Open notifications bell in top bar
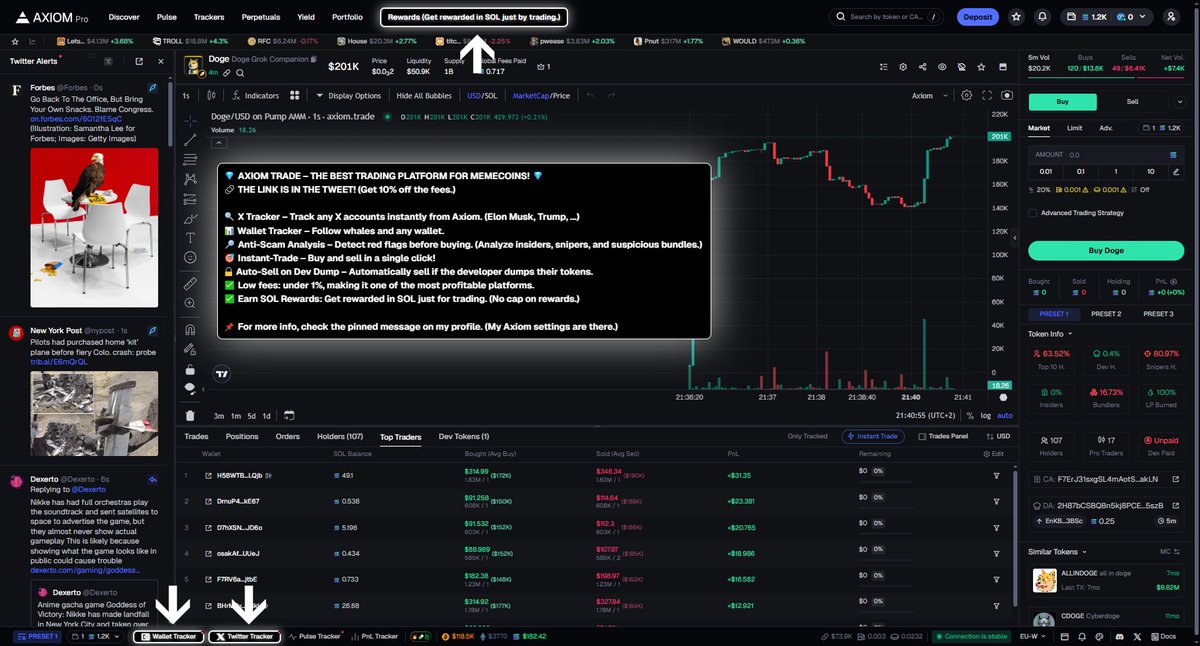 pyautogui.click(x=1043, y=17)
